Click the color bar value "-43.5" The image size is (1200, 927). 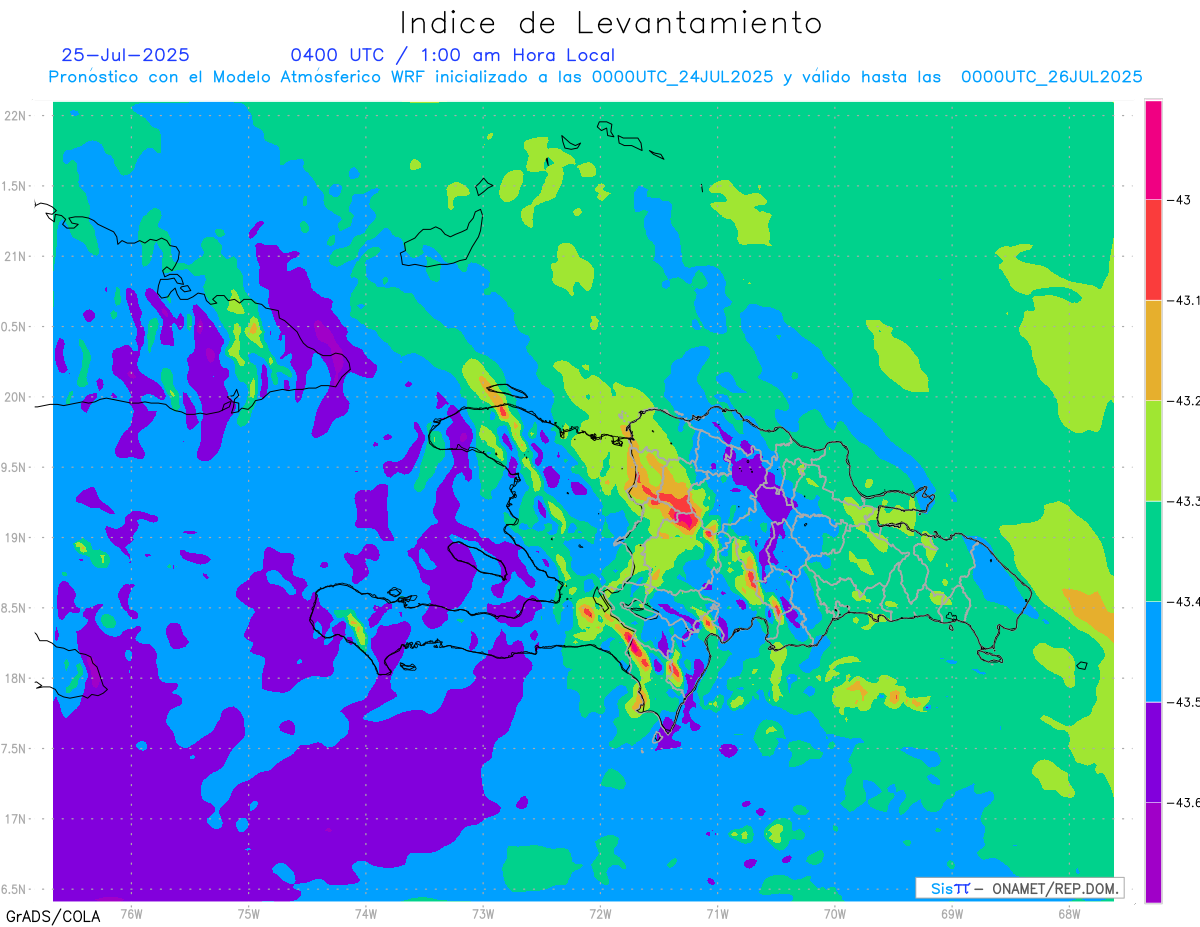[1185, 702]
